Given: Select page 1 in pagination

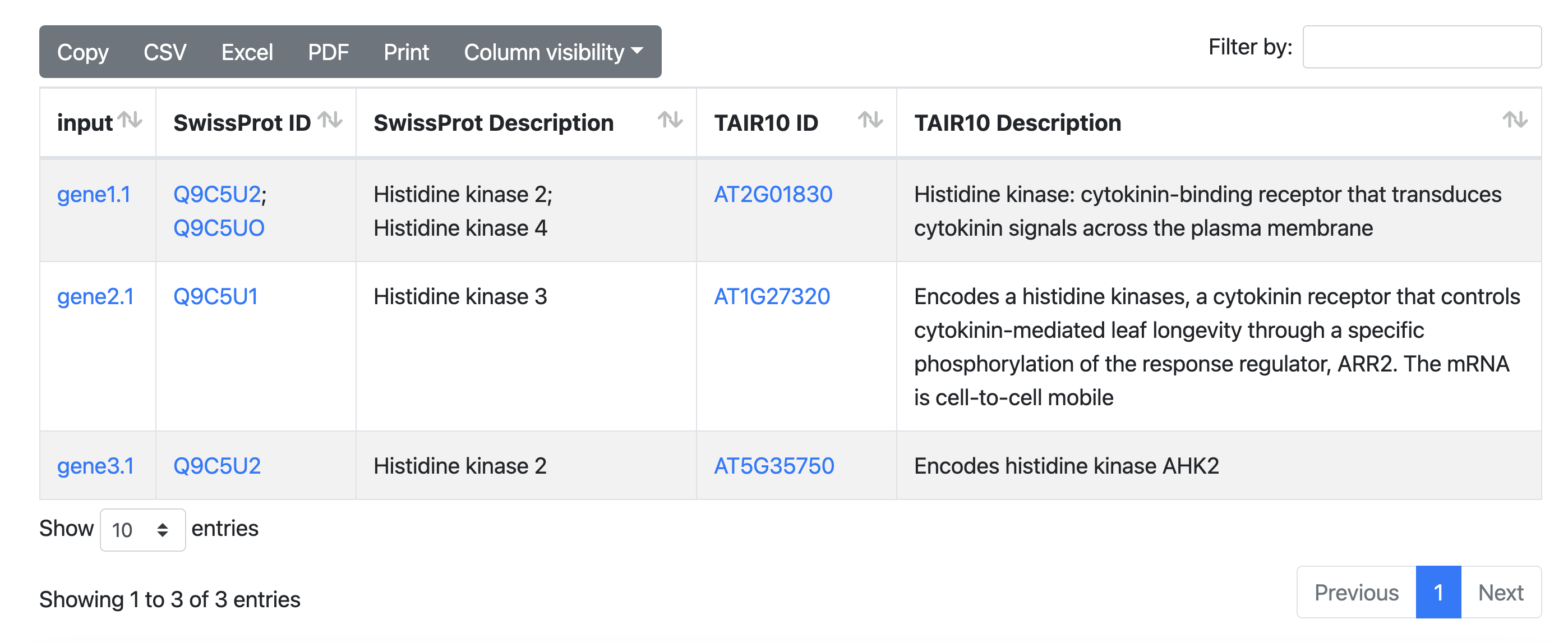Looking at the screenshot, I should tap(1438, 592).
